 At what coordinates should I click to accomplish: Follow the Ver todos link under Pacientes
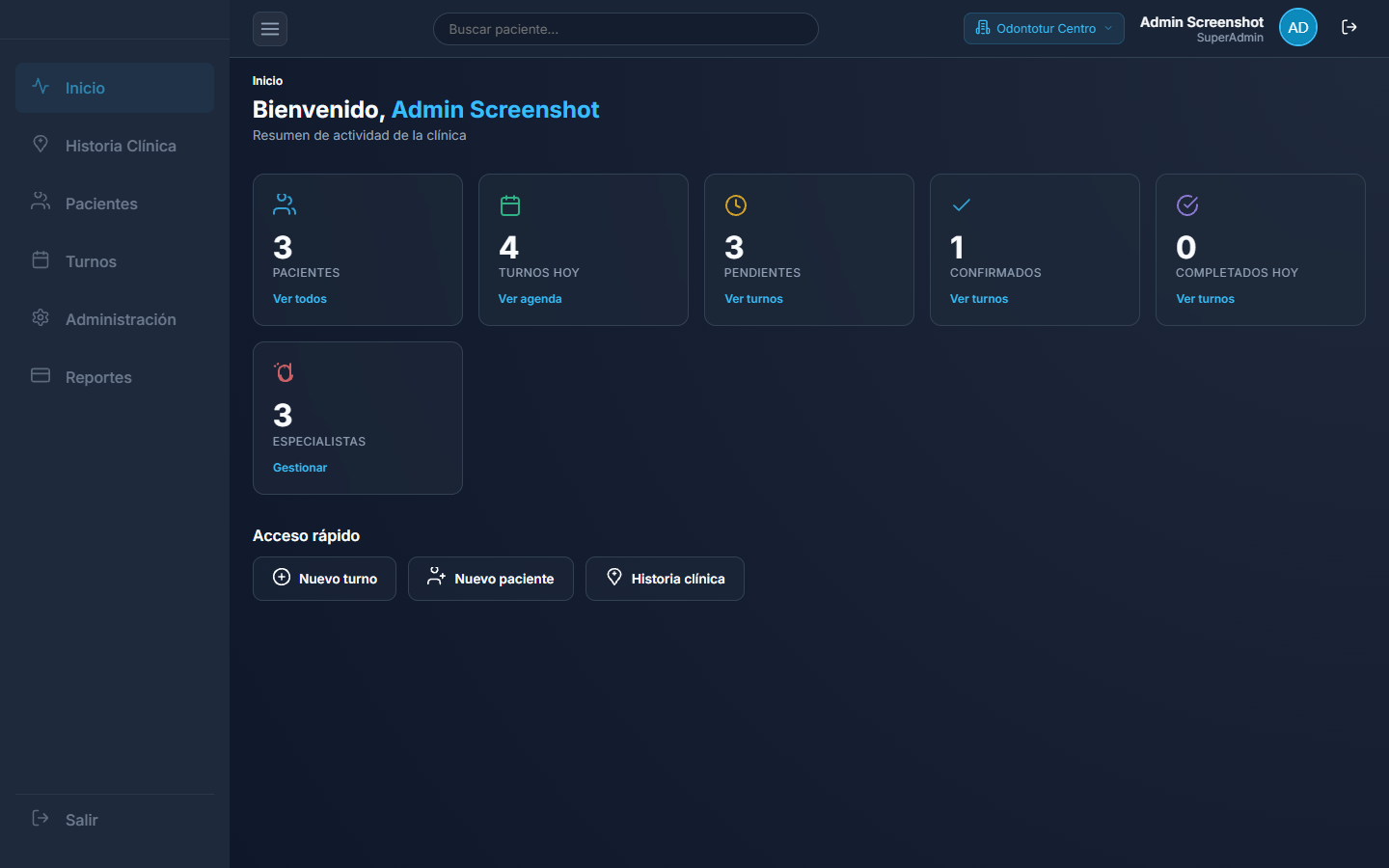pyautogui.click(x=300, y=299)
